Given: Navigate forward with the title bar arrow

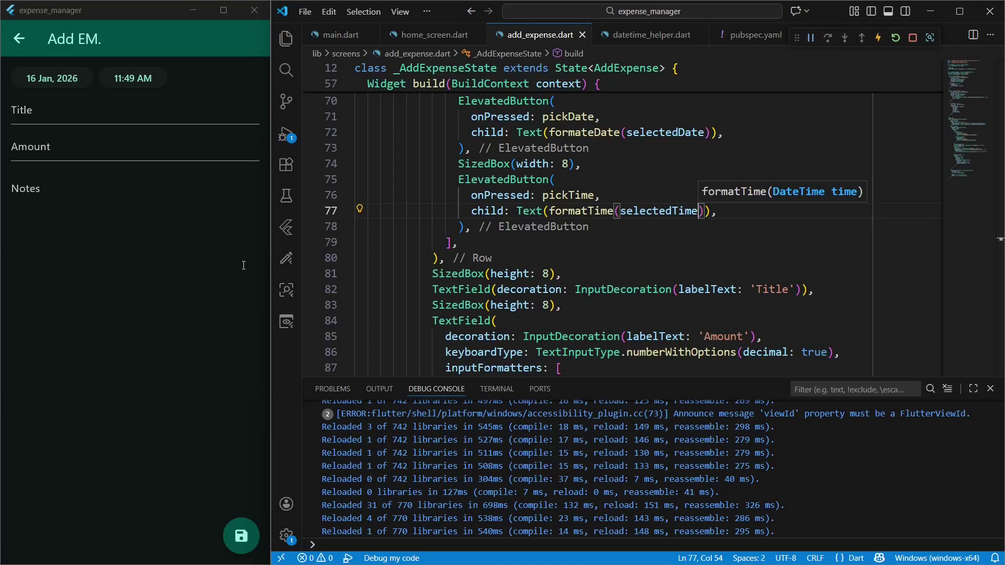Looking at the screenshot, I should pos(488,11).
